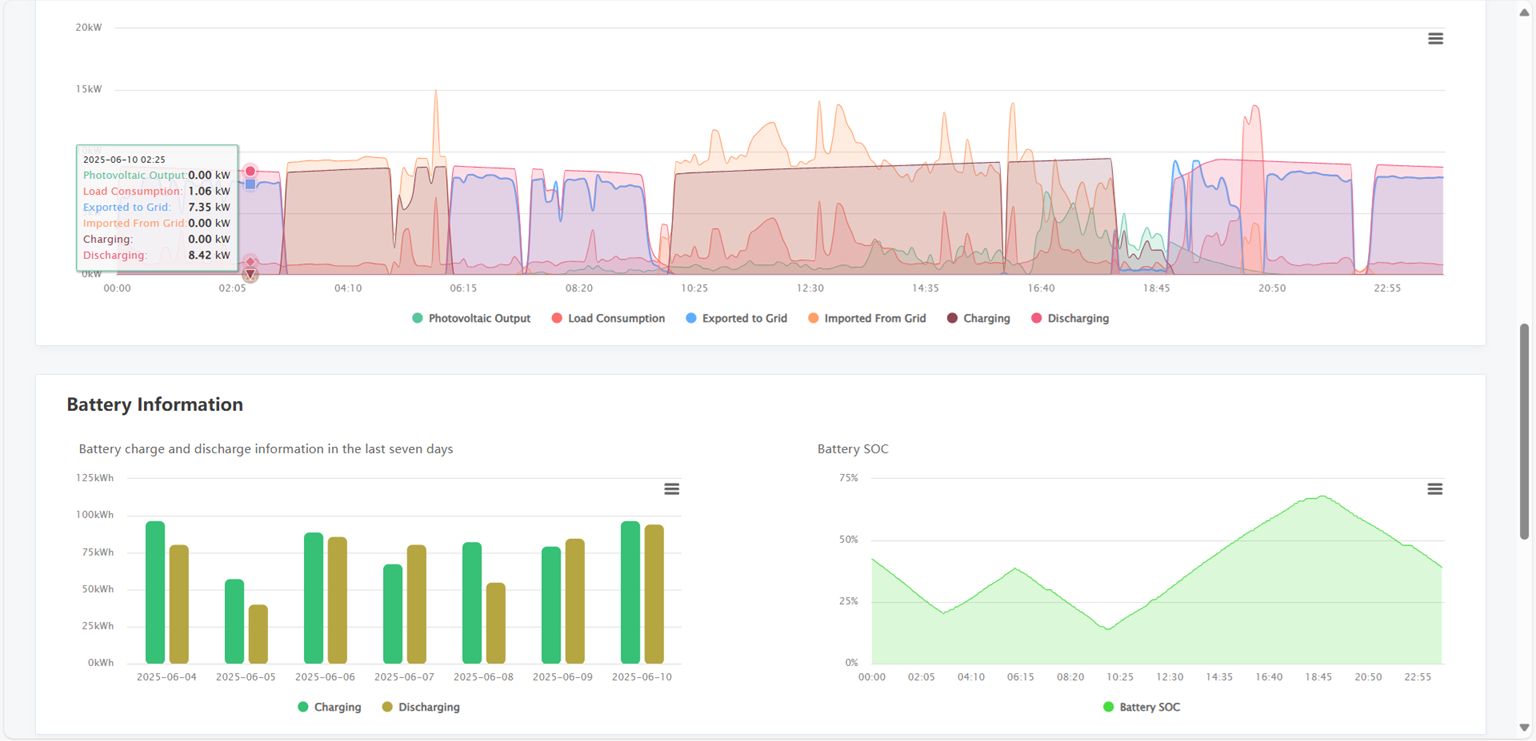Open the seven-day battery chart menu icon
Viewport: 1536px width, 741px height.
(x=672, y=489)
